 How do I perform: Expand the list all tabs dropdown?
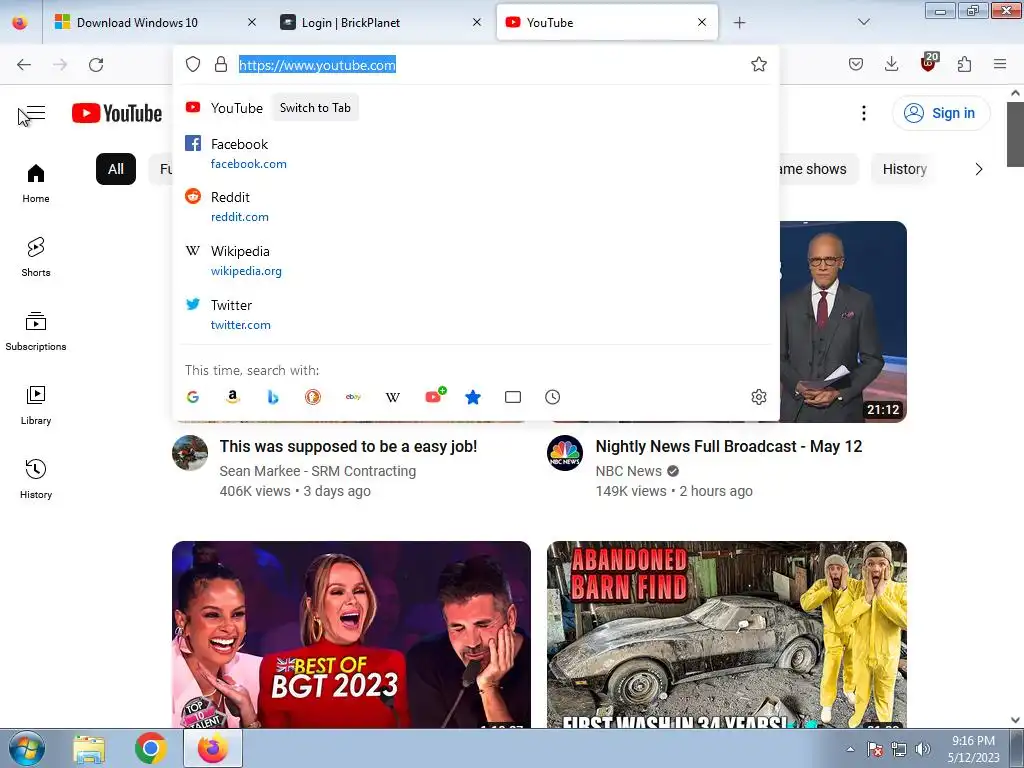click(863, 23)
